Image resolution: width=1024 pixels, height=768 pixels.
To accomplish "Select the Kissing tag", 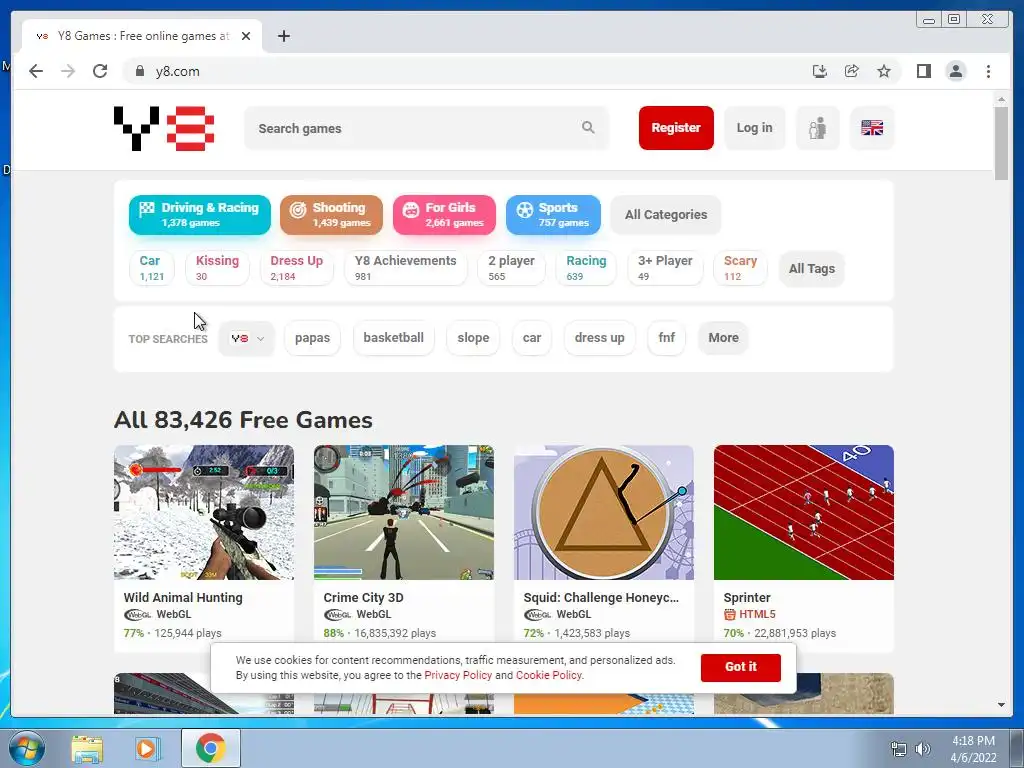I will 217,268.
